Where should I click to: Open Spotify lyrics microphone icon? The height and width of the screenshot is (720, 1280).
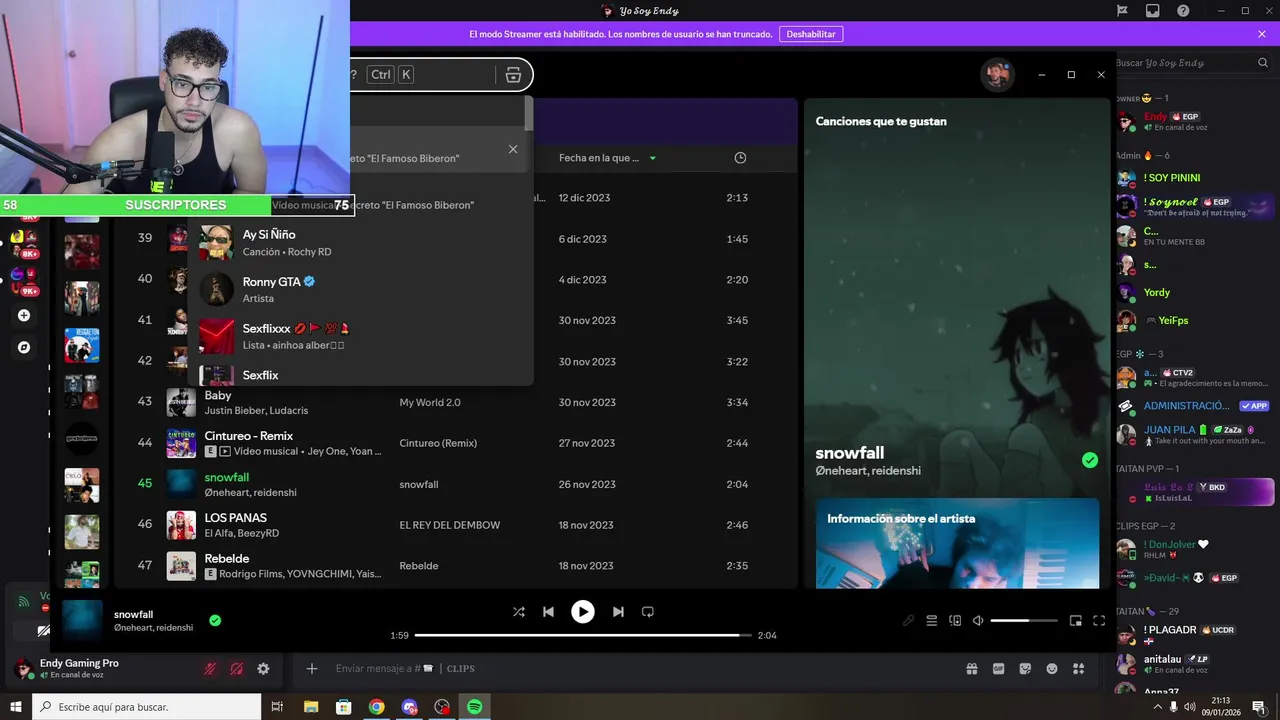(x=908, y=621)
